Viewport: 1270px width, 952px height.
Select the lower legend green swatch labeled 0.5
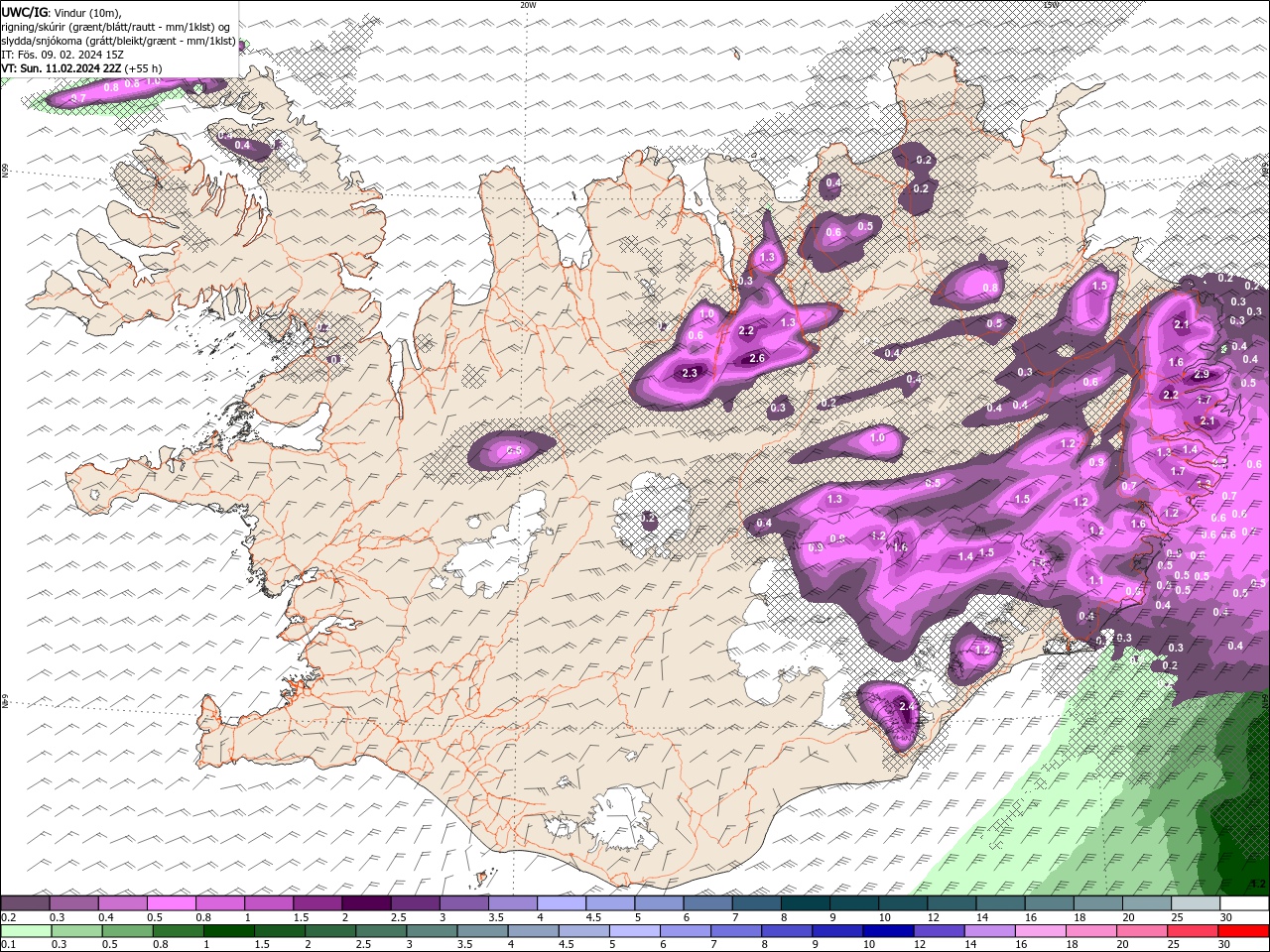[x=127, y=931]
